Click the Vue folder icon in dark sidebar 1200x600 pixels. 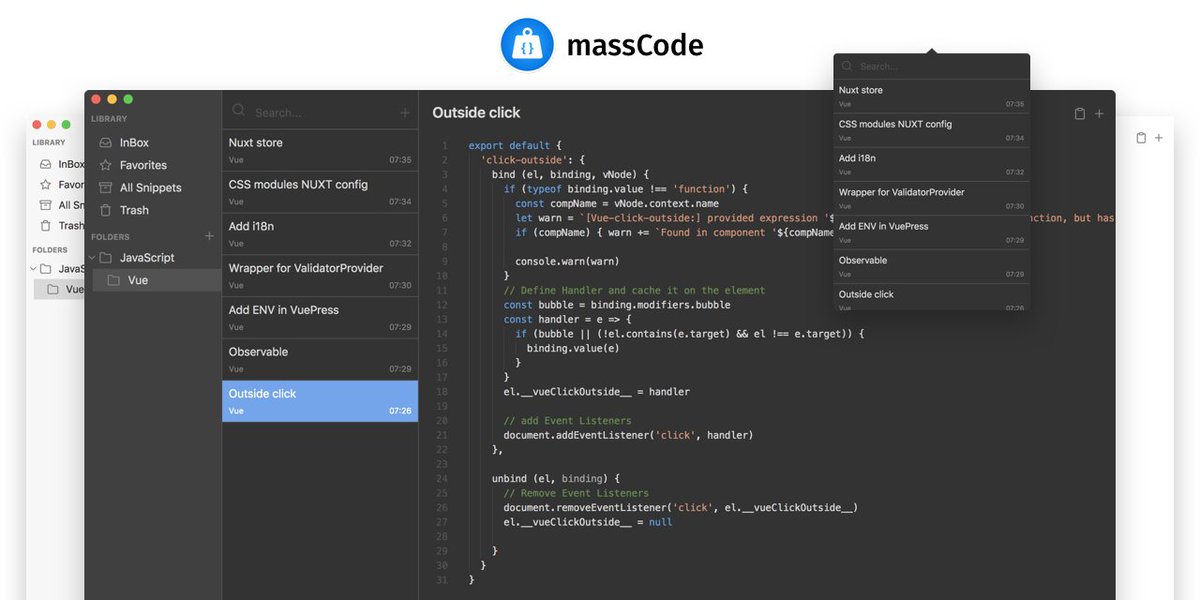pos(114,280)
